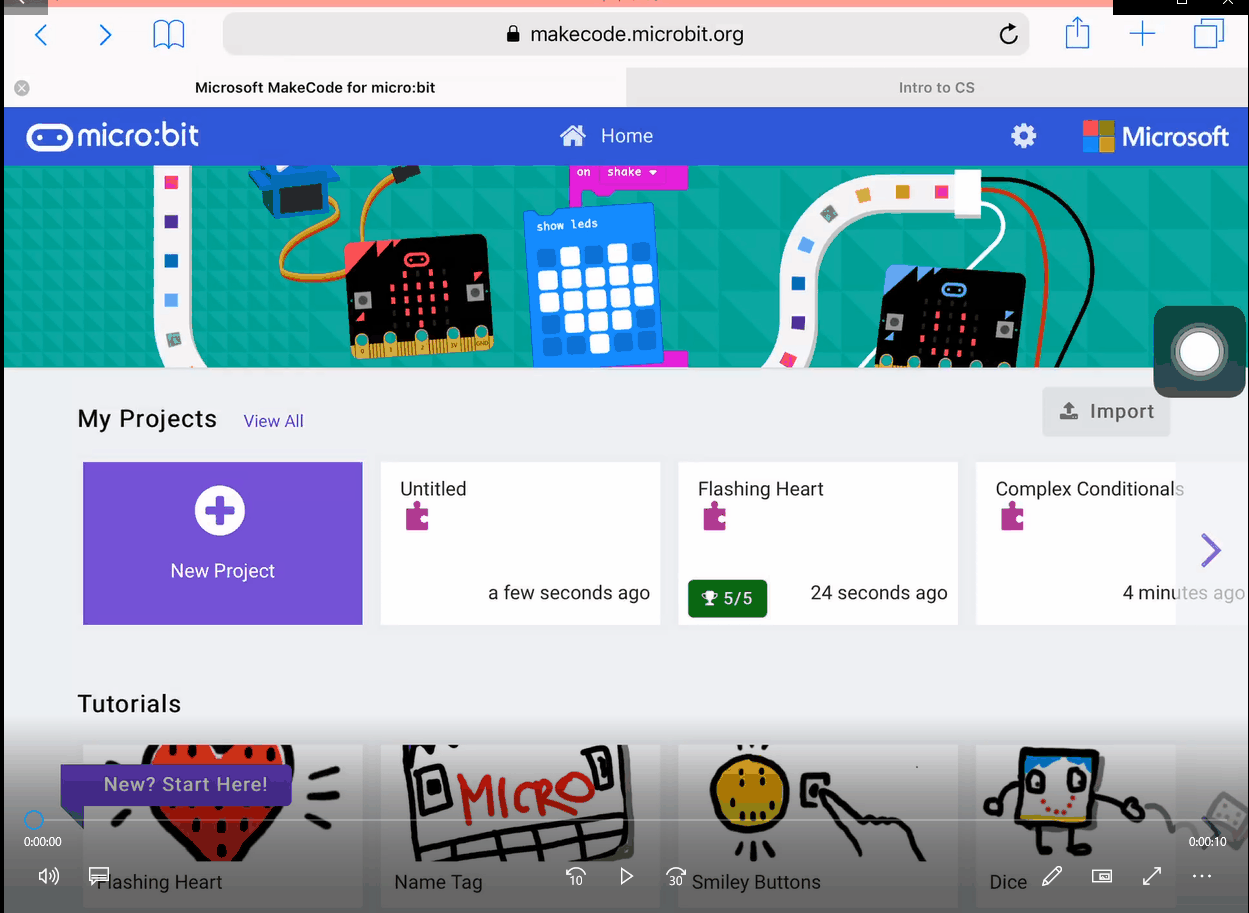Open the Flashing Heart tutorial
The image size is (1249, 913).
click(x=222, y=828)
